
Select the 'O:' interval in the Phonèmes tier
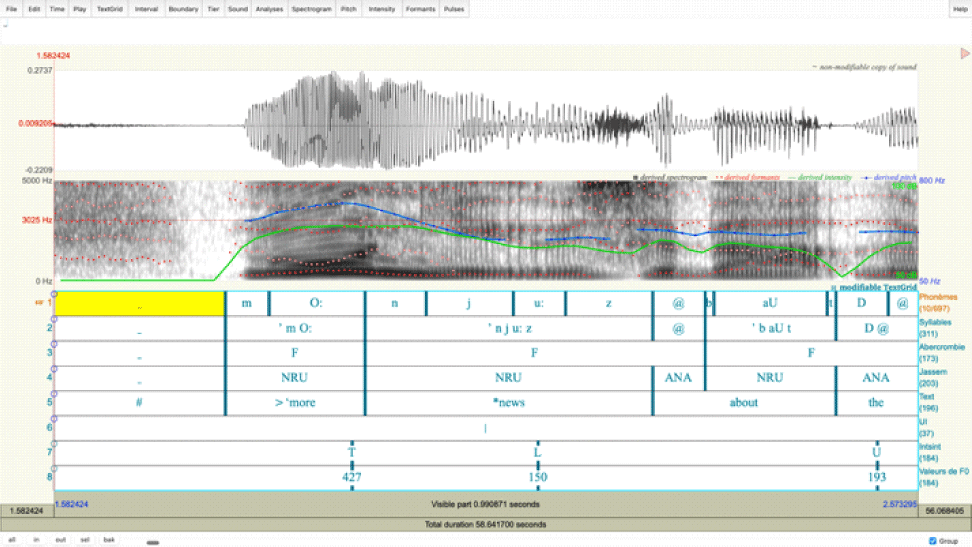click(x=317, y=303)
